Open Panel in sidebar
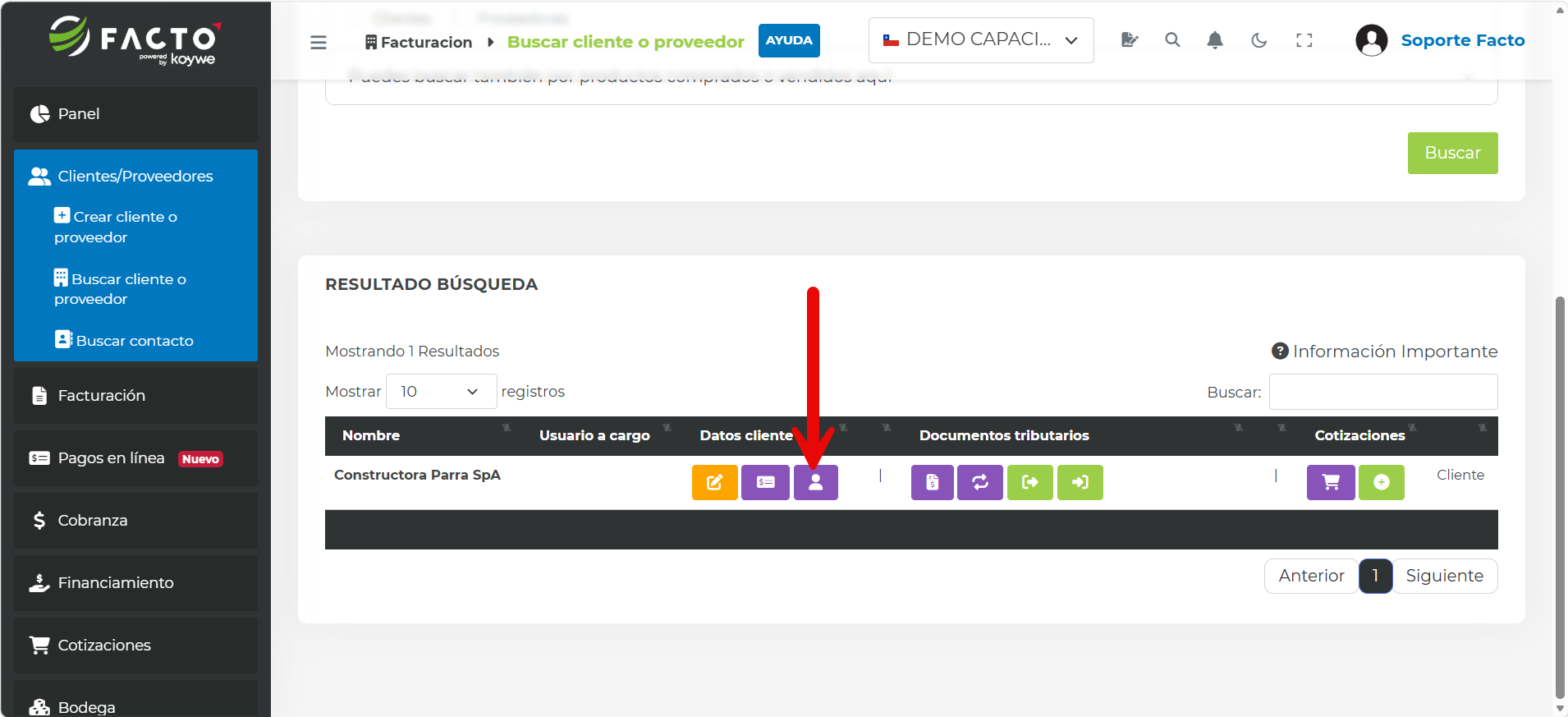The width and height of the screenshot is (1568, 717). tap(135, 114)
